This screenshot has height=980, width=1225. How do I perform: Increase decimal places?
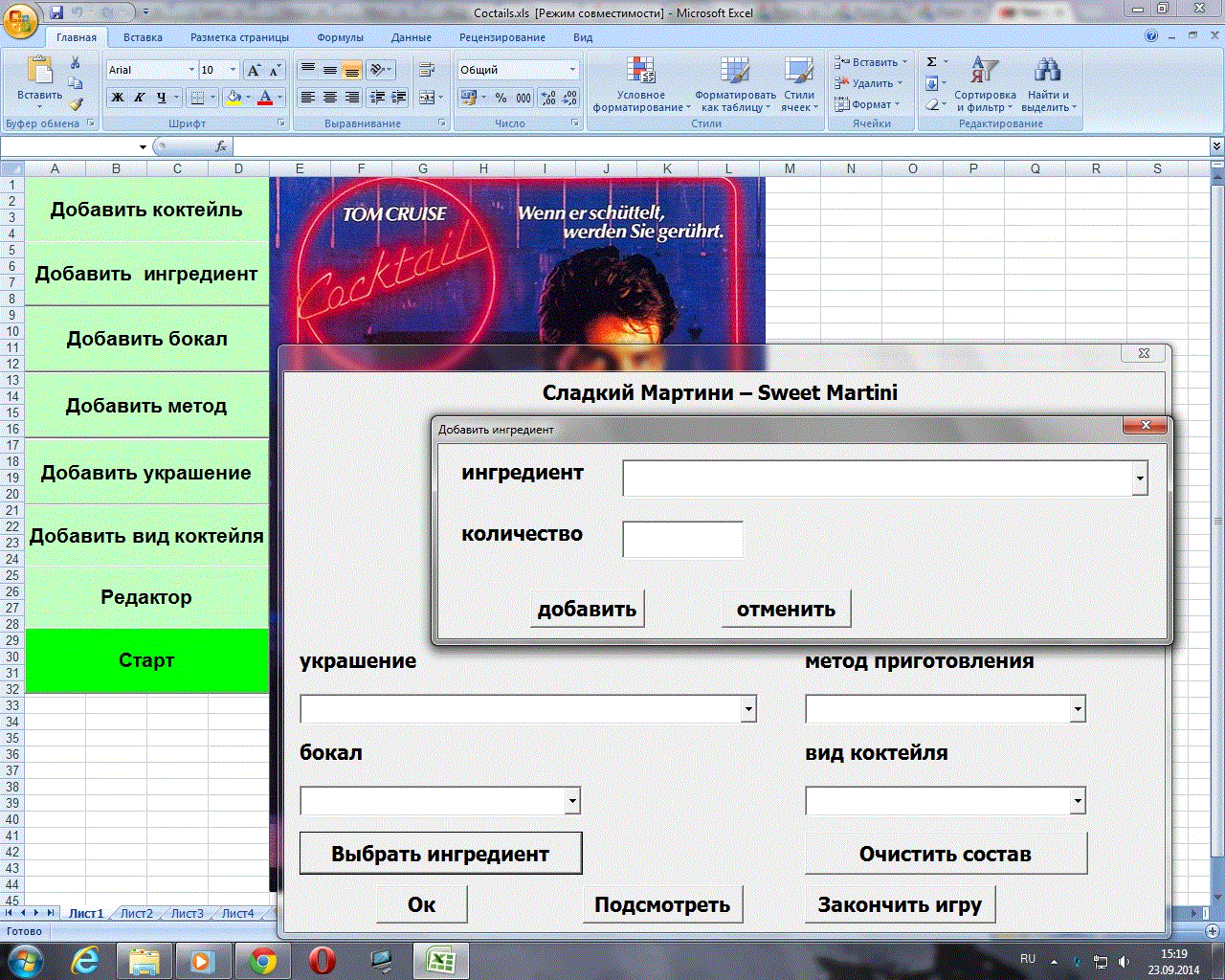pos(548,98)
